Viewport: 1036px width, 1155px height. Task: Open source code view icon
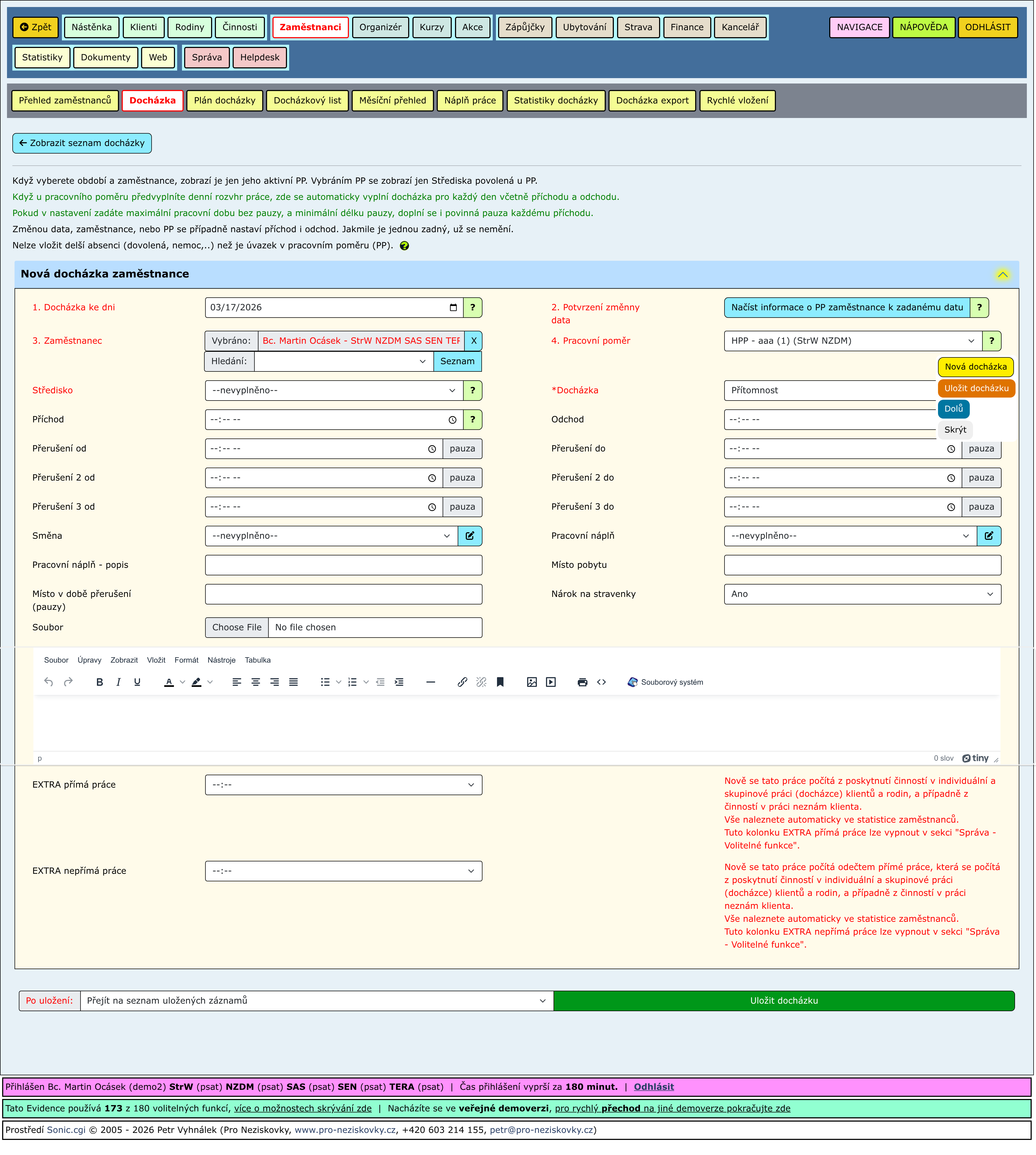click(601, 682)
